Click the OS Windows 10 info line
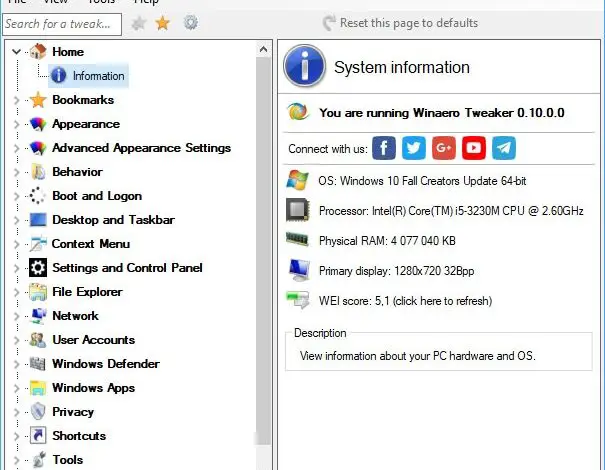This screenshot has height=470, width=605. pyautogui.click(x=422, y=181)
